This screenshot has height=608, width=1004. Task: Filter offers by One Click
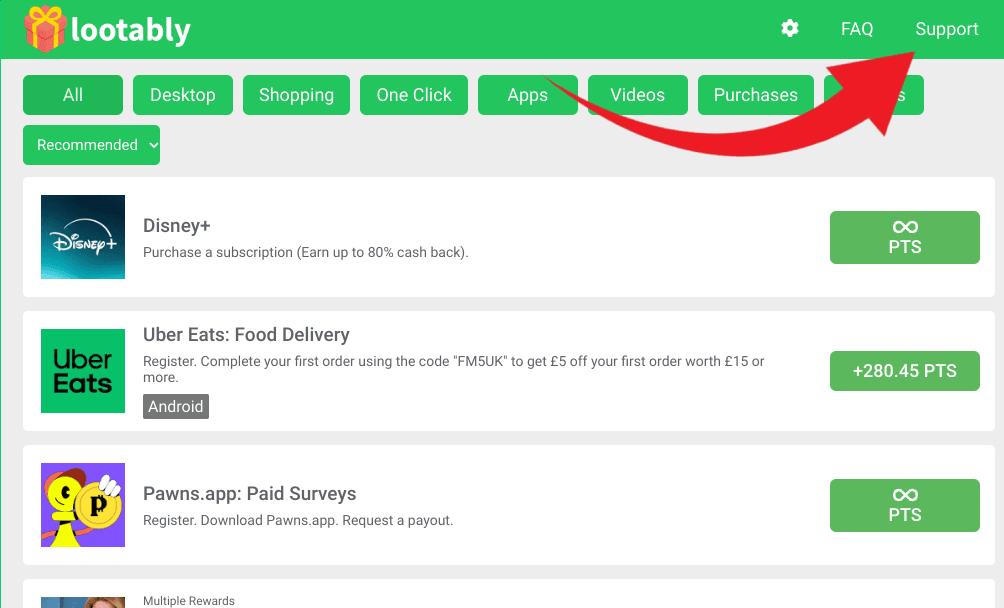point(414,95)
